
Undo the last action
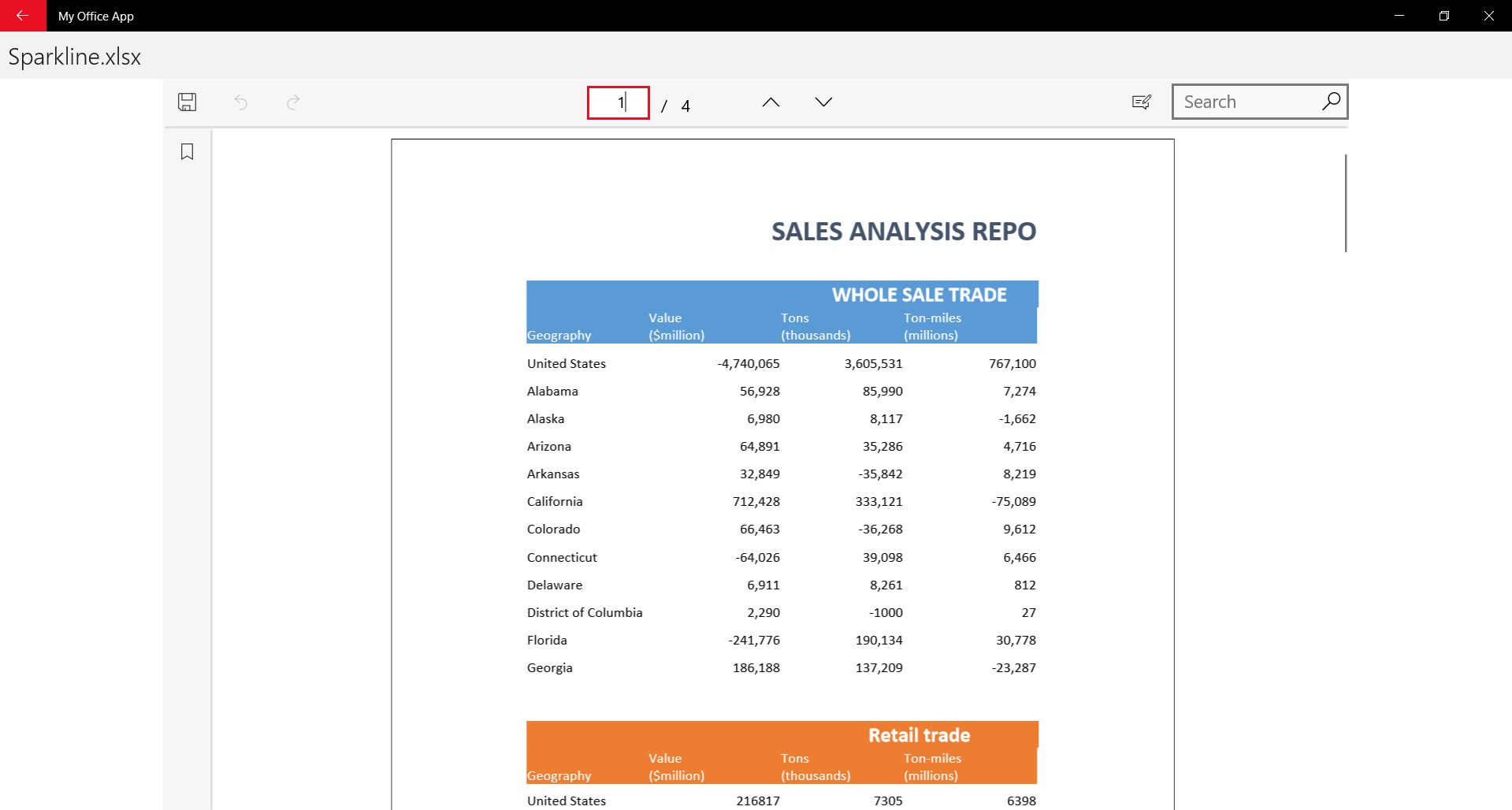[x=241, y=102]
